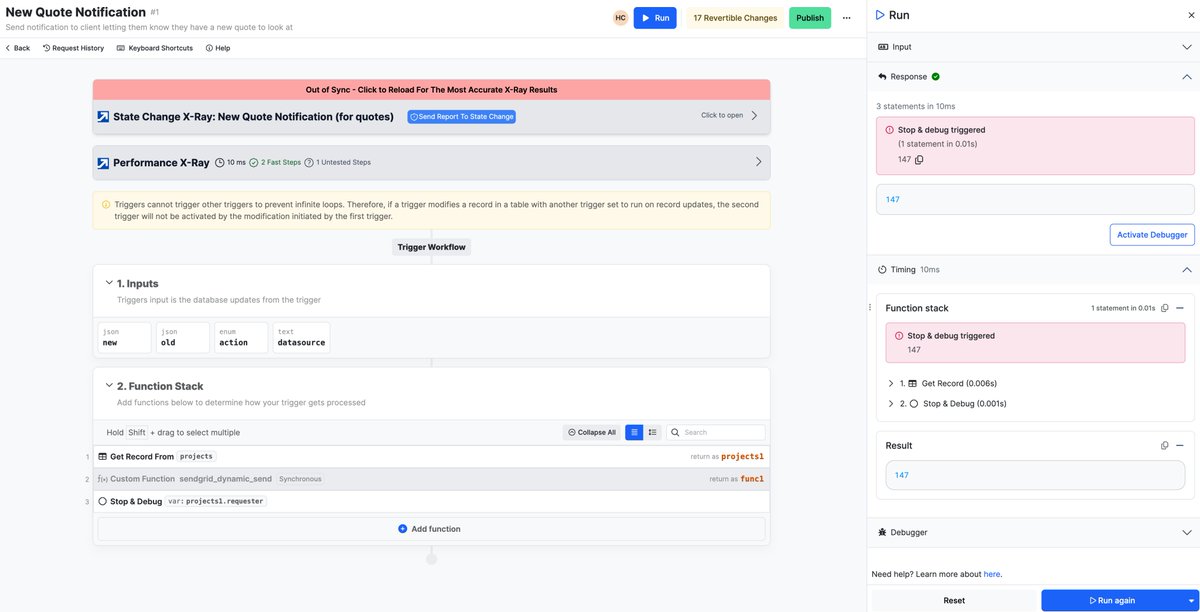Screen dimensions: 1200x612
Task: Click the function stack Search field
Action: tap(716, 433)
